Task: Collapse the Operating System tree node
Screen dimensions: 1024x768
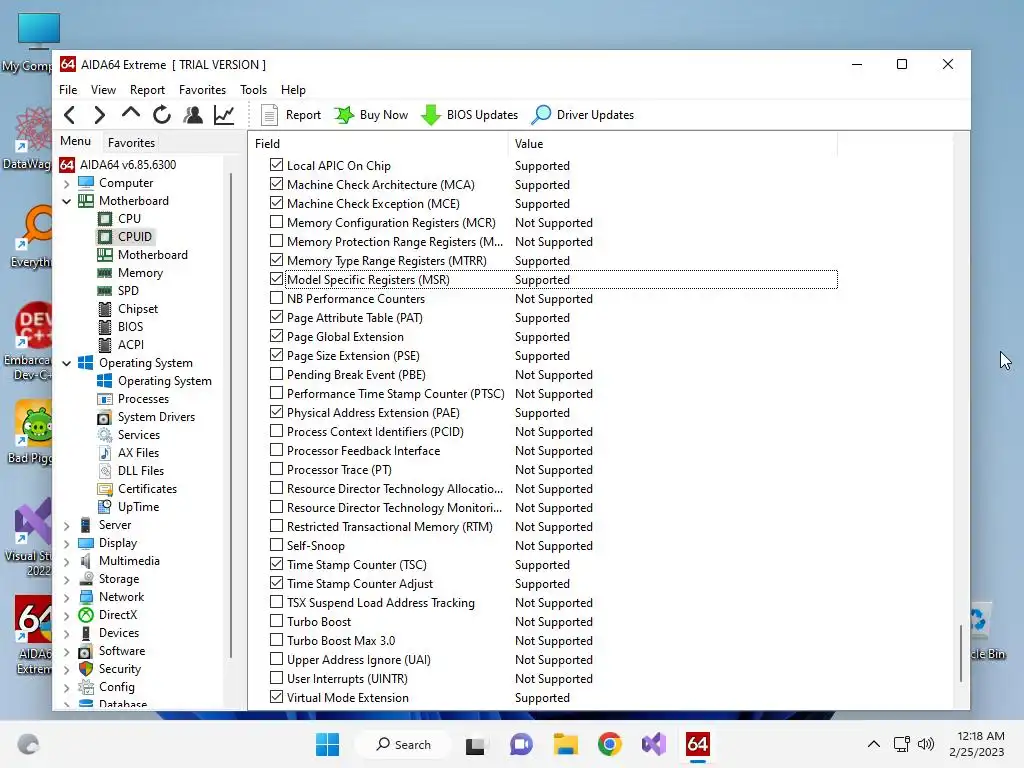Action: pos(67,363)
